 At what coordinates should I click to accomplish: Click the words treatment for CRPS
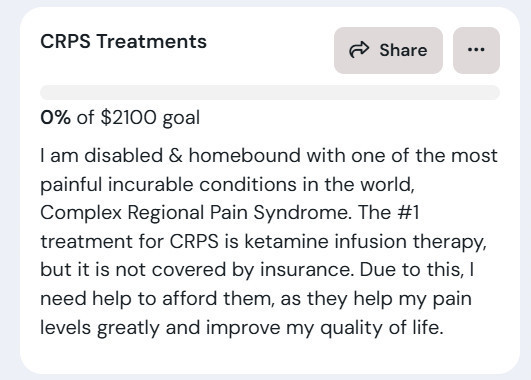point(129,242)
